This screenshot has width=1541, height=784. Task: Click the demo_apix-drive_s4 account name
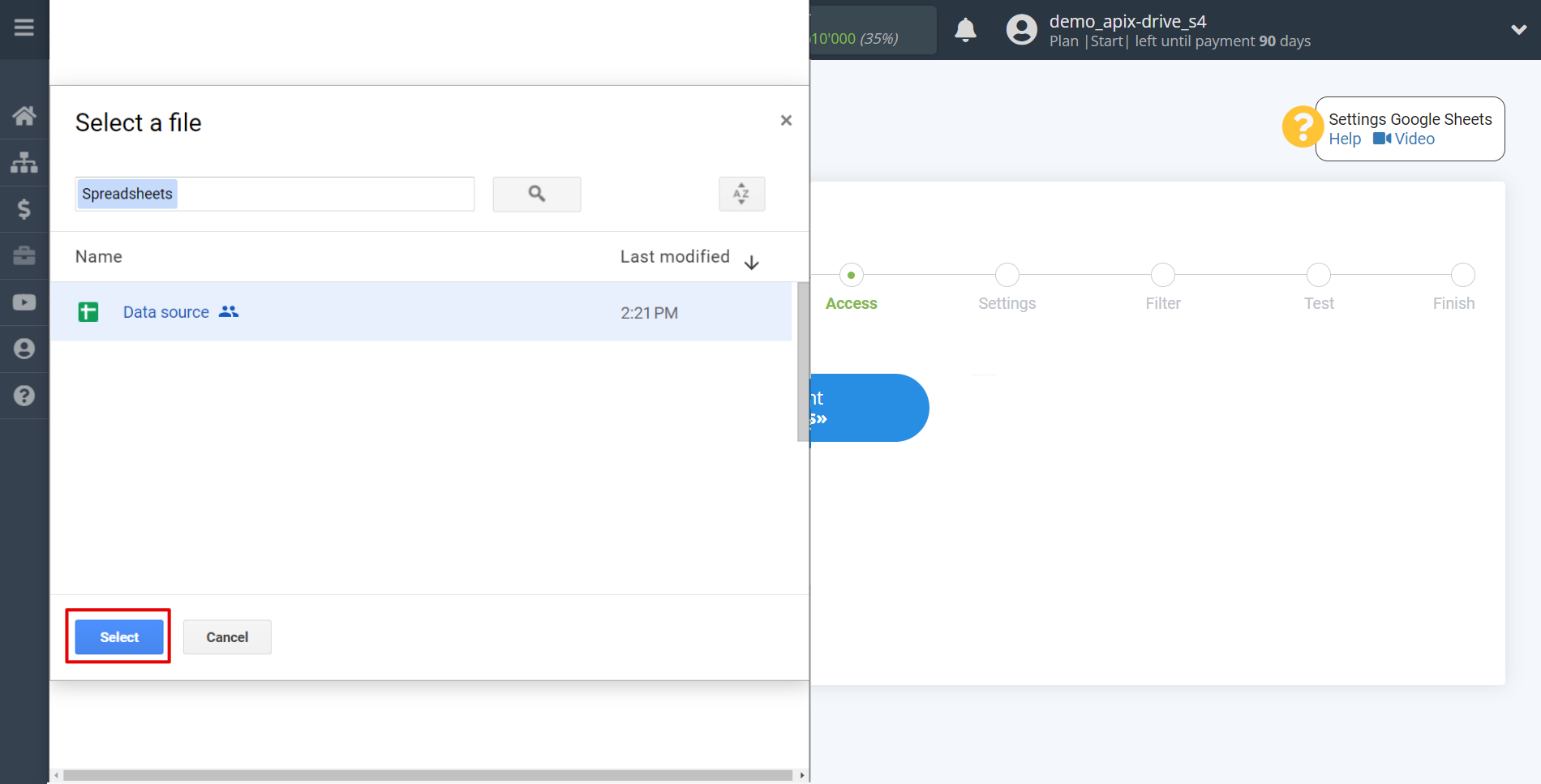pyautogui.click(x=1127, y=22)
